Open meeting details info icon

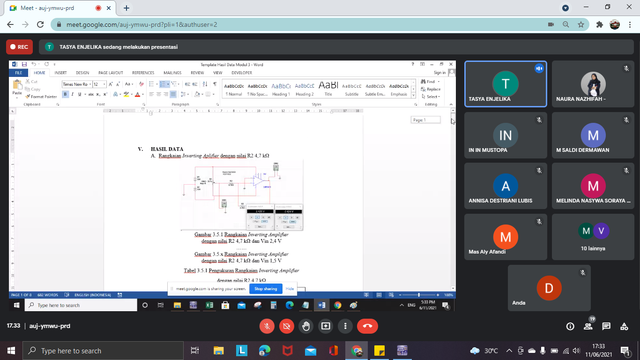tap(570, 326)
